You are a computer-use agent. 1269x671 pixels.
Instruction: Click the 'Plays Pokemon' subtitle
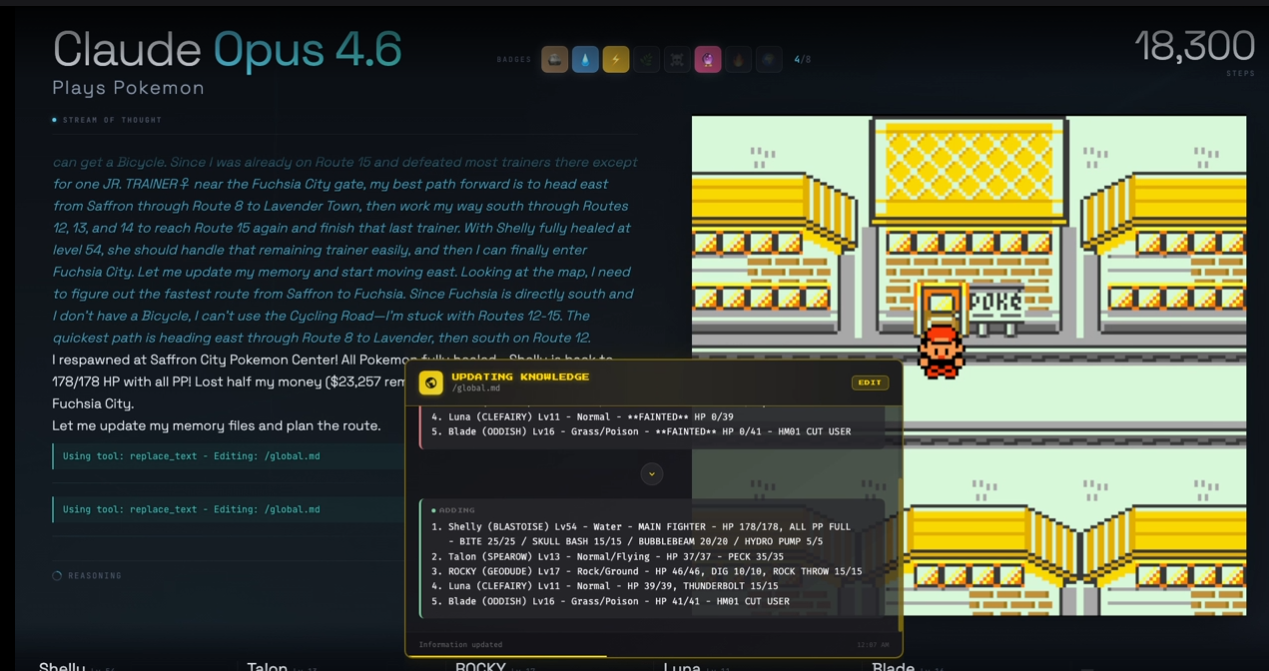pyautogui.click(x=128, y=88)
